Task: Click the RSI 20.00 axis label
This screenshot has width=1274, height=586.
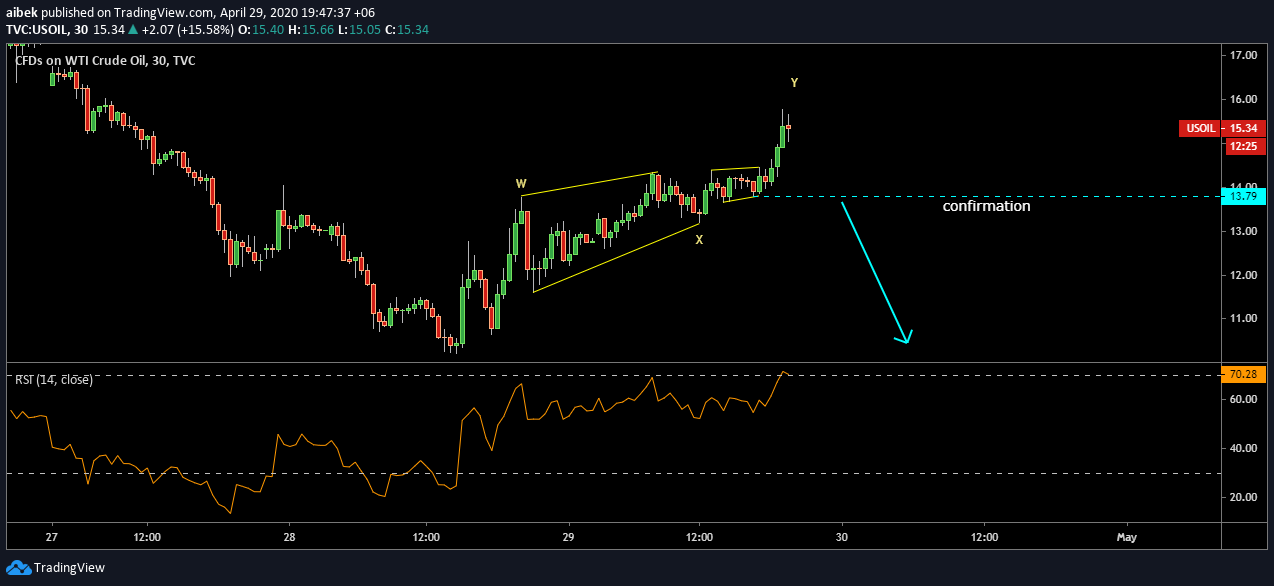Action: pos(1242,497)
